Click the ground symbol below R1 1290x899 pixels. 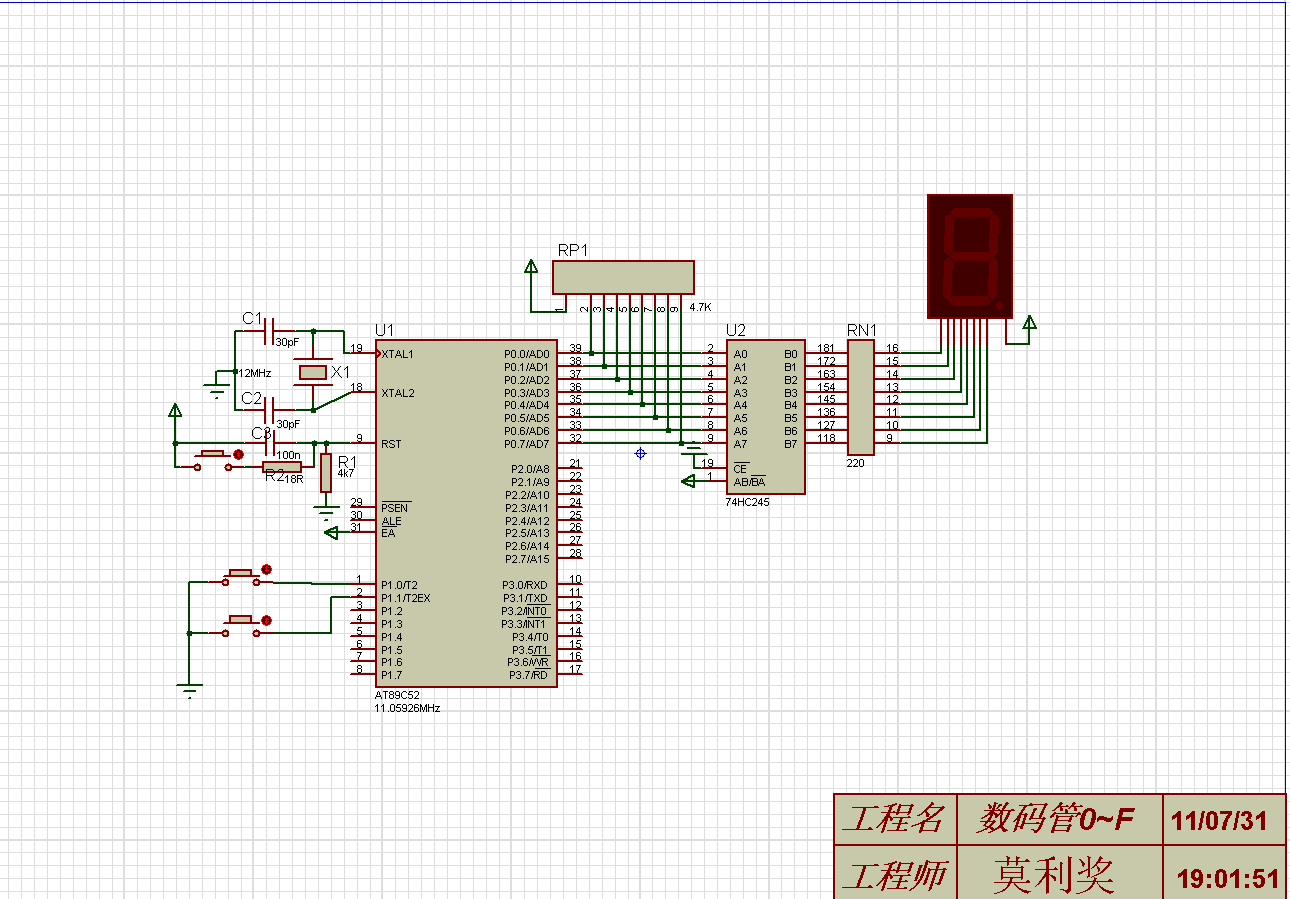[x=326, y=512]
